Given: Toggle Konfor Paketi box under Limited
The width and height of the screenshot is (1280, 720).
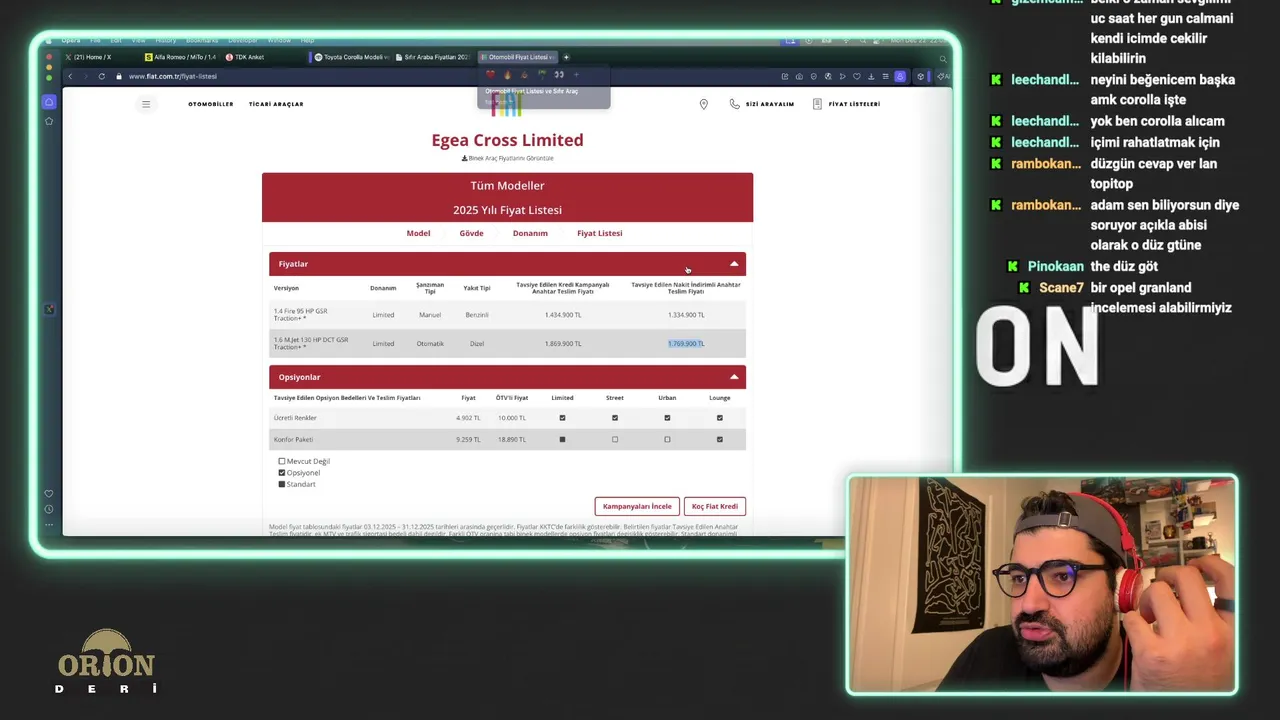Looking at the screenshot, I should click(562, 439).
